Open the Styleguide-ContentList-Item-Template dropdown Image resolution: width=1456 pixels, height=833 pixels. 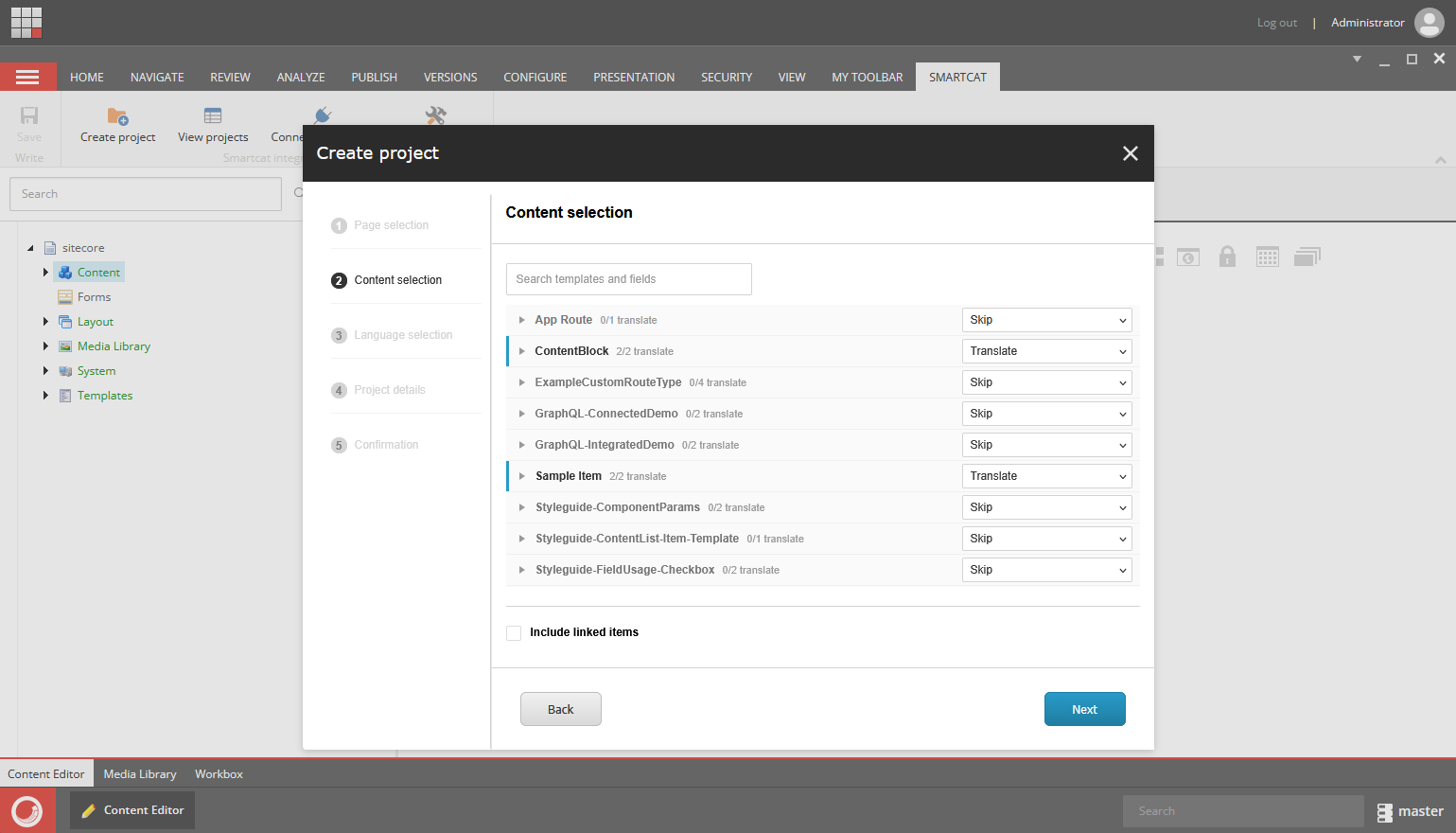(1046, 539)
